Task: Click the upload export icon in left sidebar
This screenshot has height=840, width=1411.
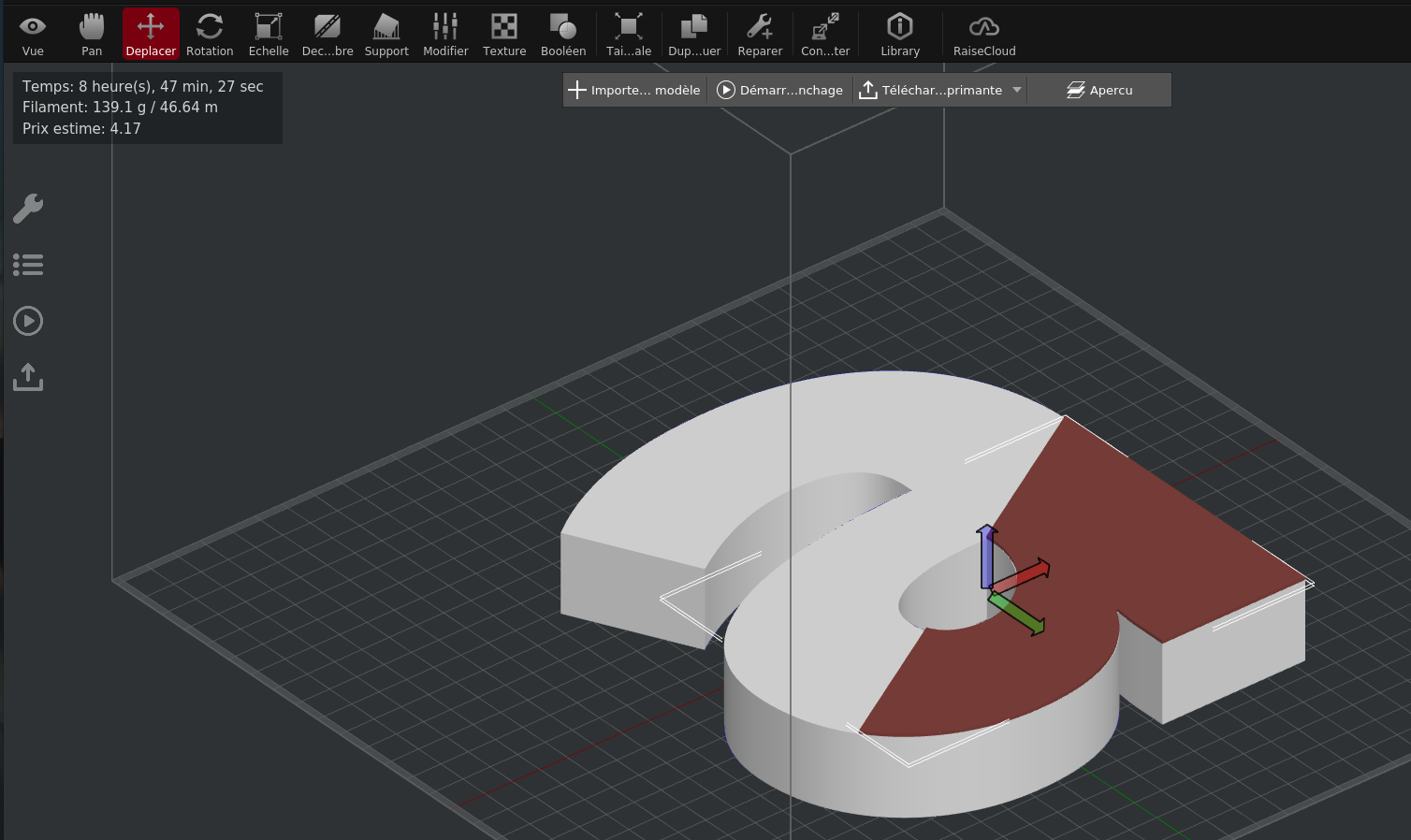Action: click(28, 377)
